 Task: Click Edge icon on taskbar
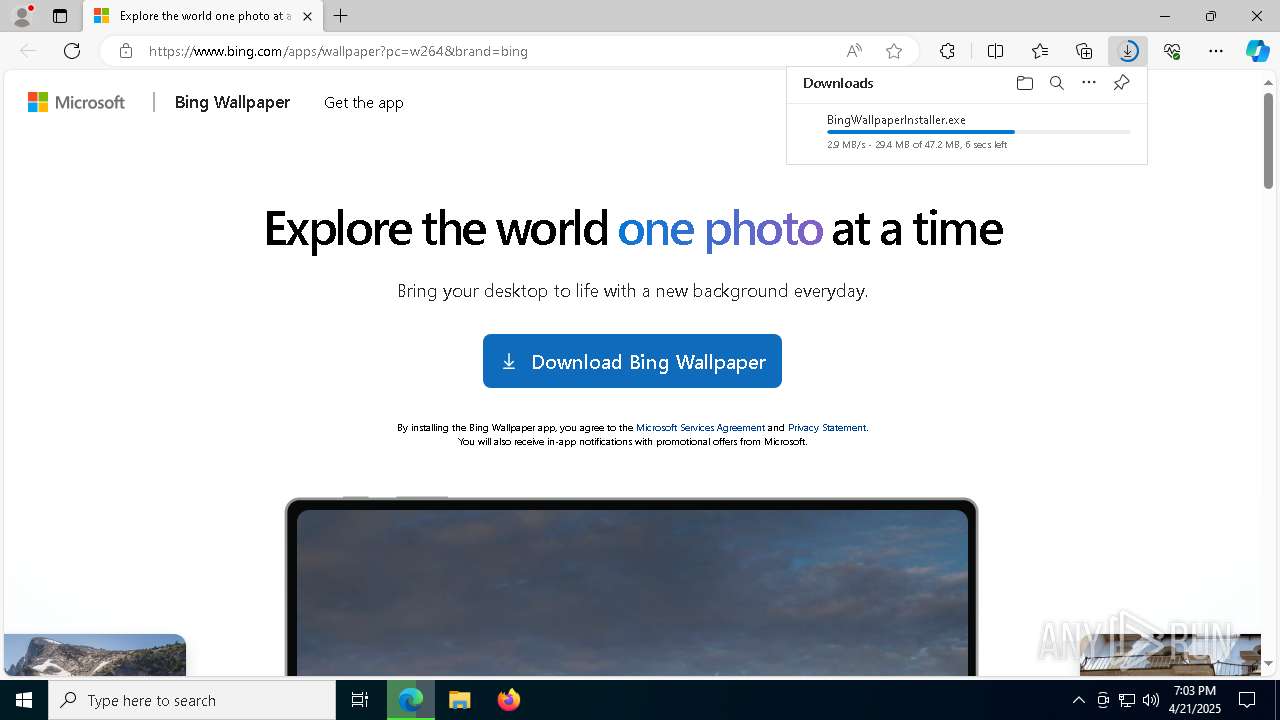click(x=411, y=700)
